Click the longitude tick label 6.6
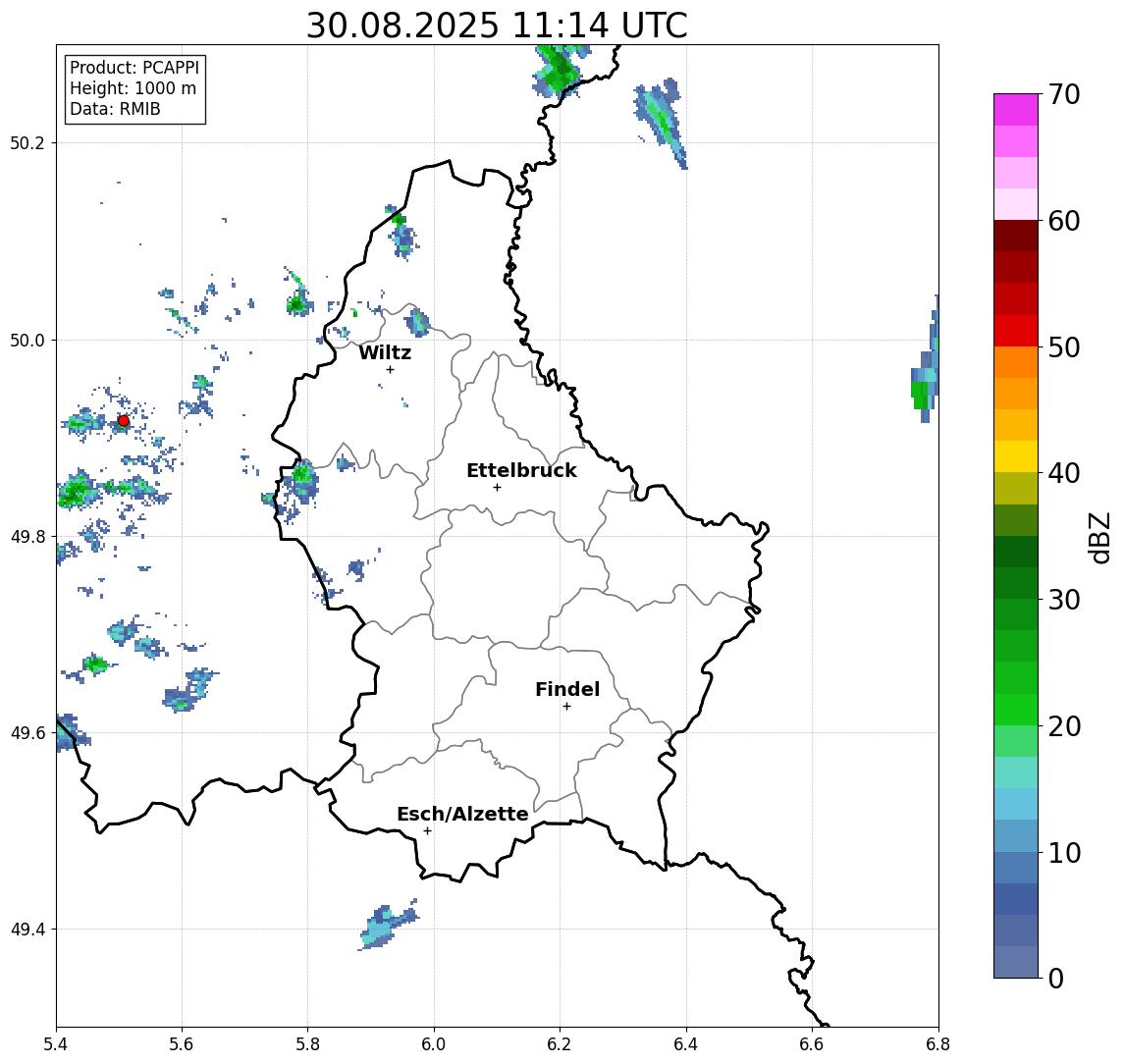This screenshot has height=1064, width=1124. 812,1044
